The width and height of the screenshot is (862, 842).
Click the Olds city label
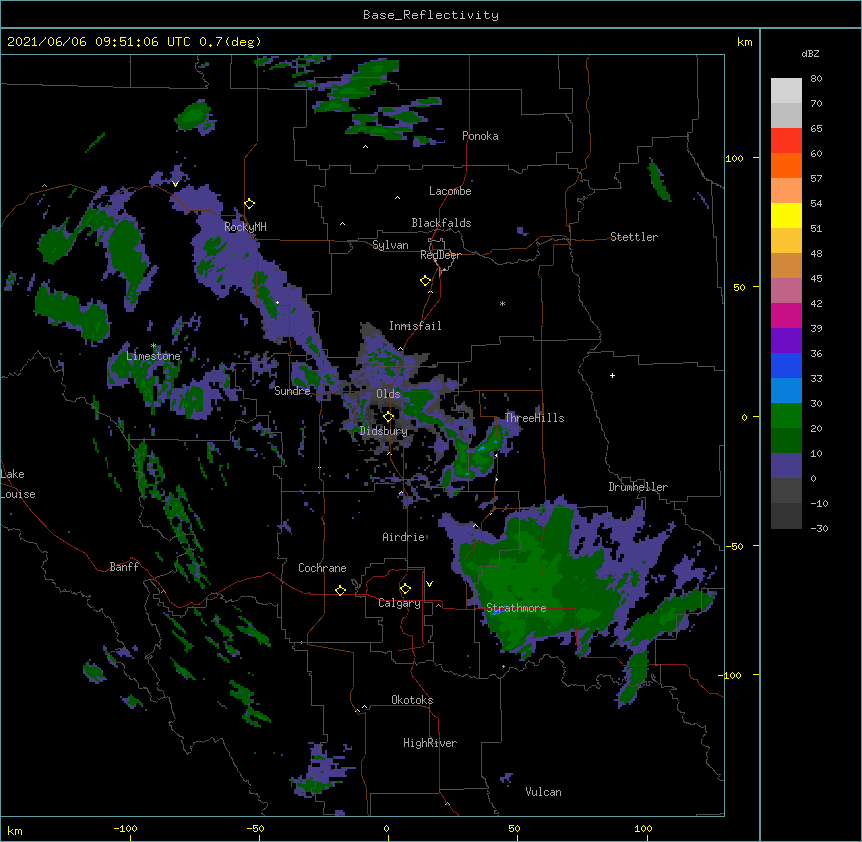[x=388, y=394]
